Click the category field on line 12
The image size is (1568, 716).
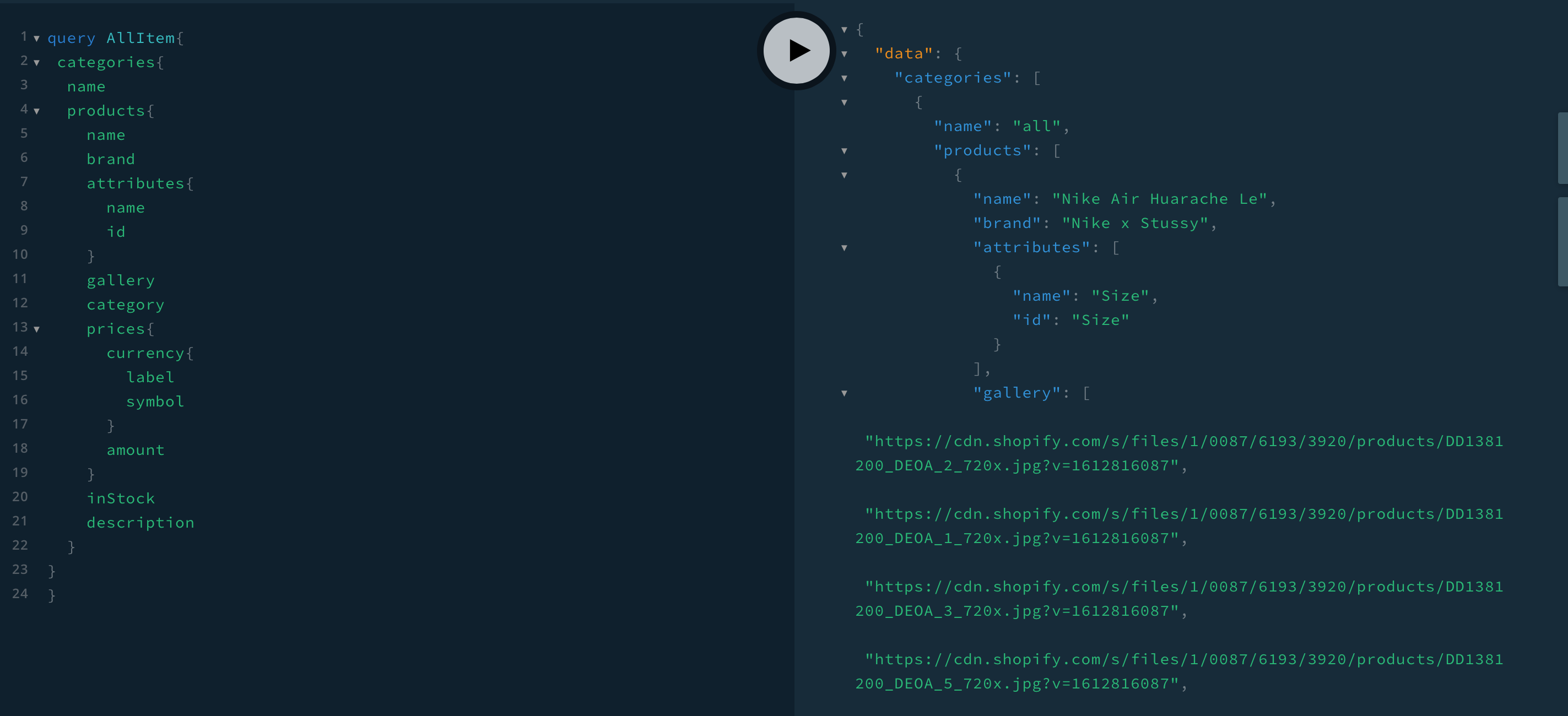tap(126, 305)
